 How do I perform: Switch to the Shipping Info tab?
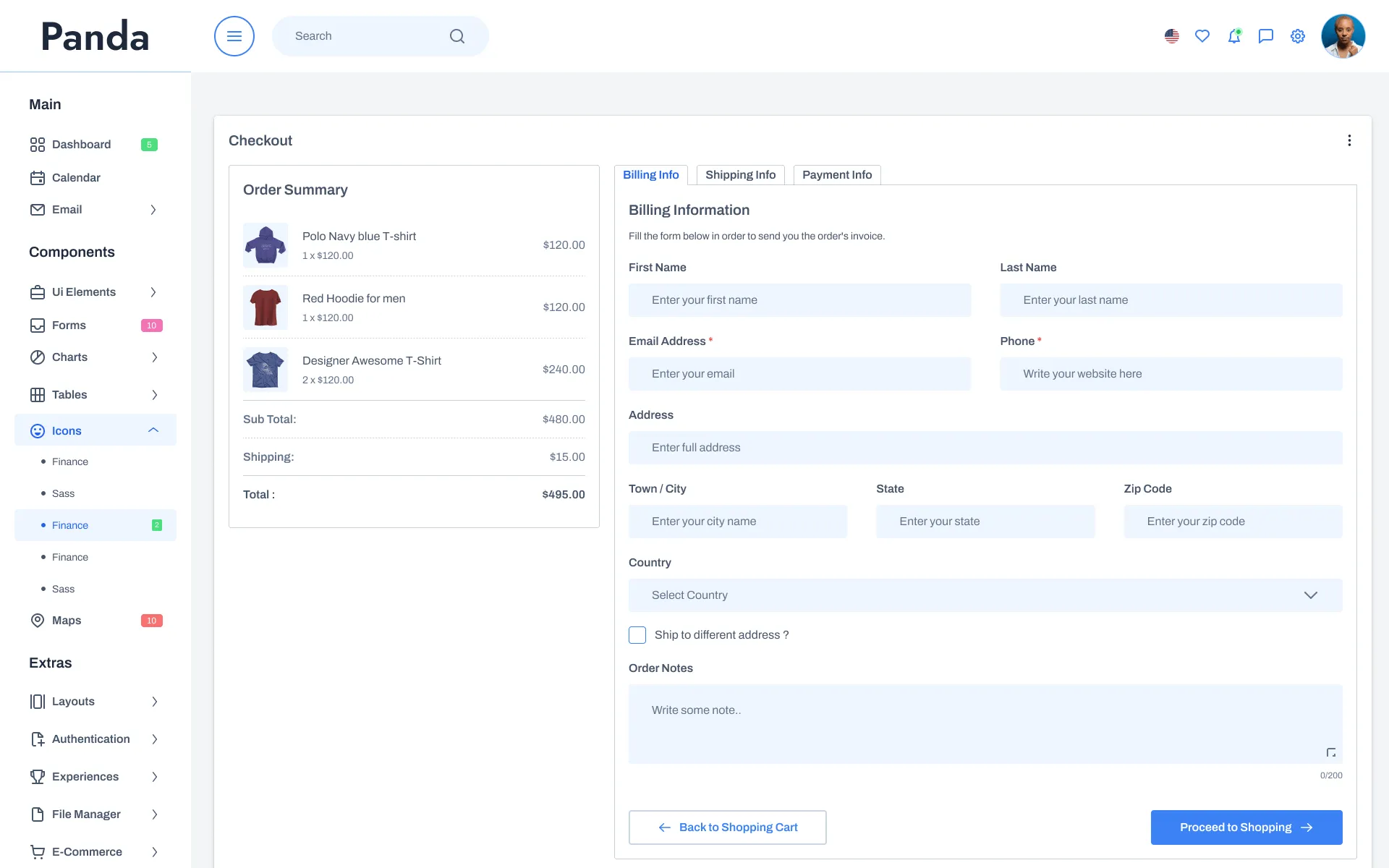tap(740, 175)
